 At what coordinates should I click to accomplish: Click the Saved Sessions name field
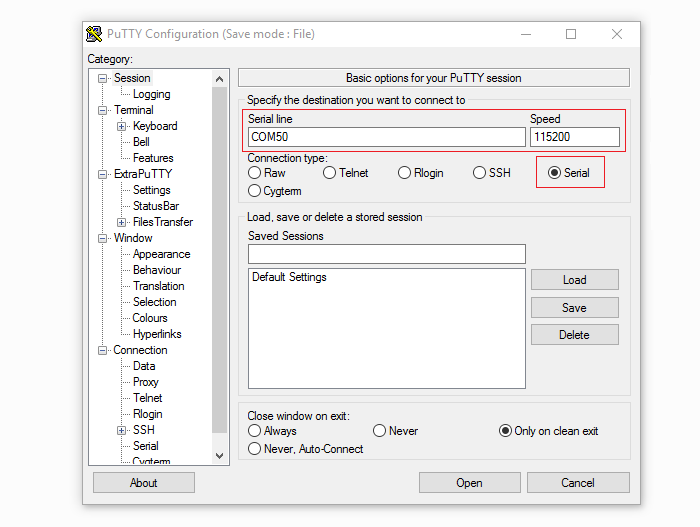click(x=387, y=254)
